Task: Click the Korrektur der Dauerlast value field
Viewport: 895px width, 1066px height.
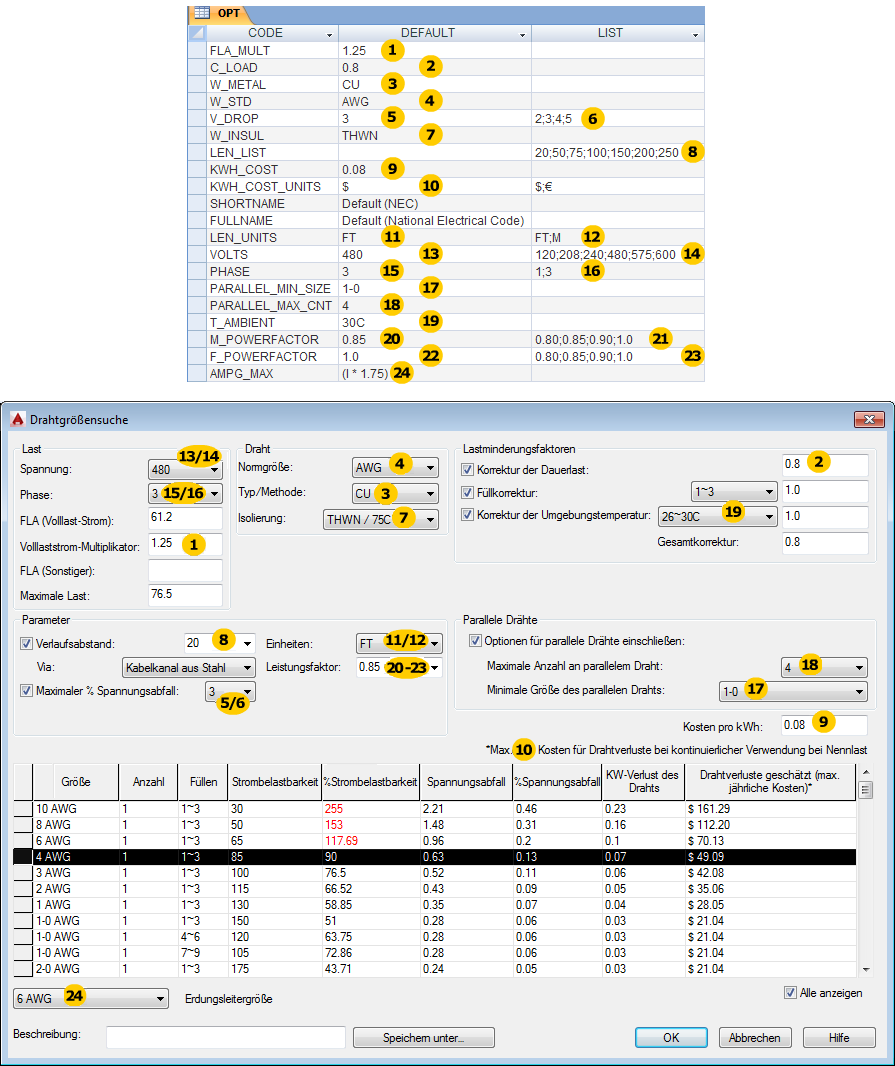Action: (826, 465)
